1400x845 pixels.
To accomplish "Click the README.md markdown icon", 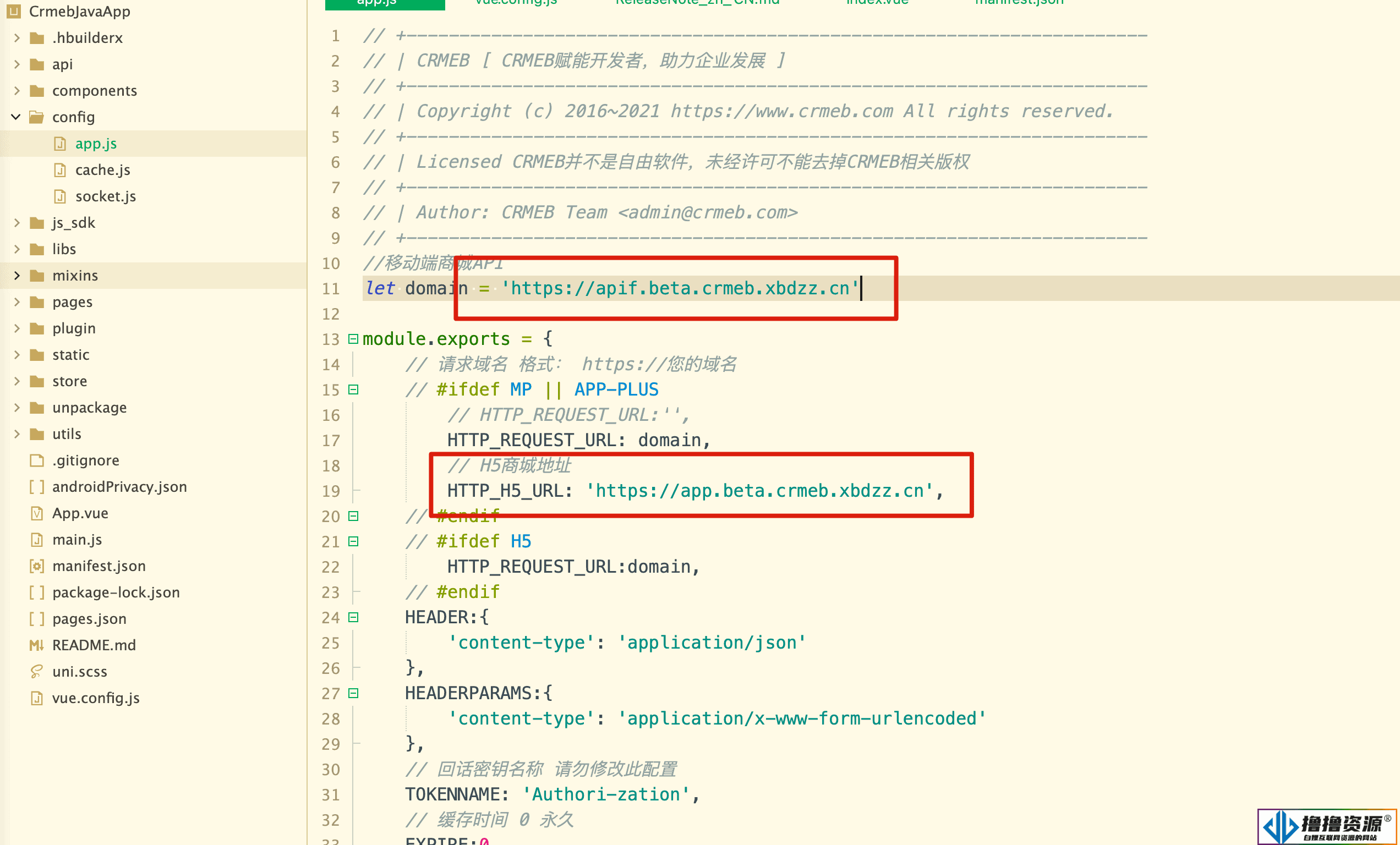I will point(37,645).
